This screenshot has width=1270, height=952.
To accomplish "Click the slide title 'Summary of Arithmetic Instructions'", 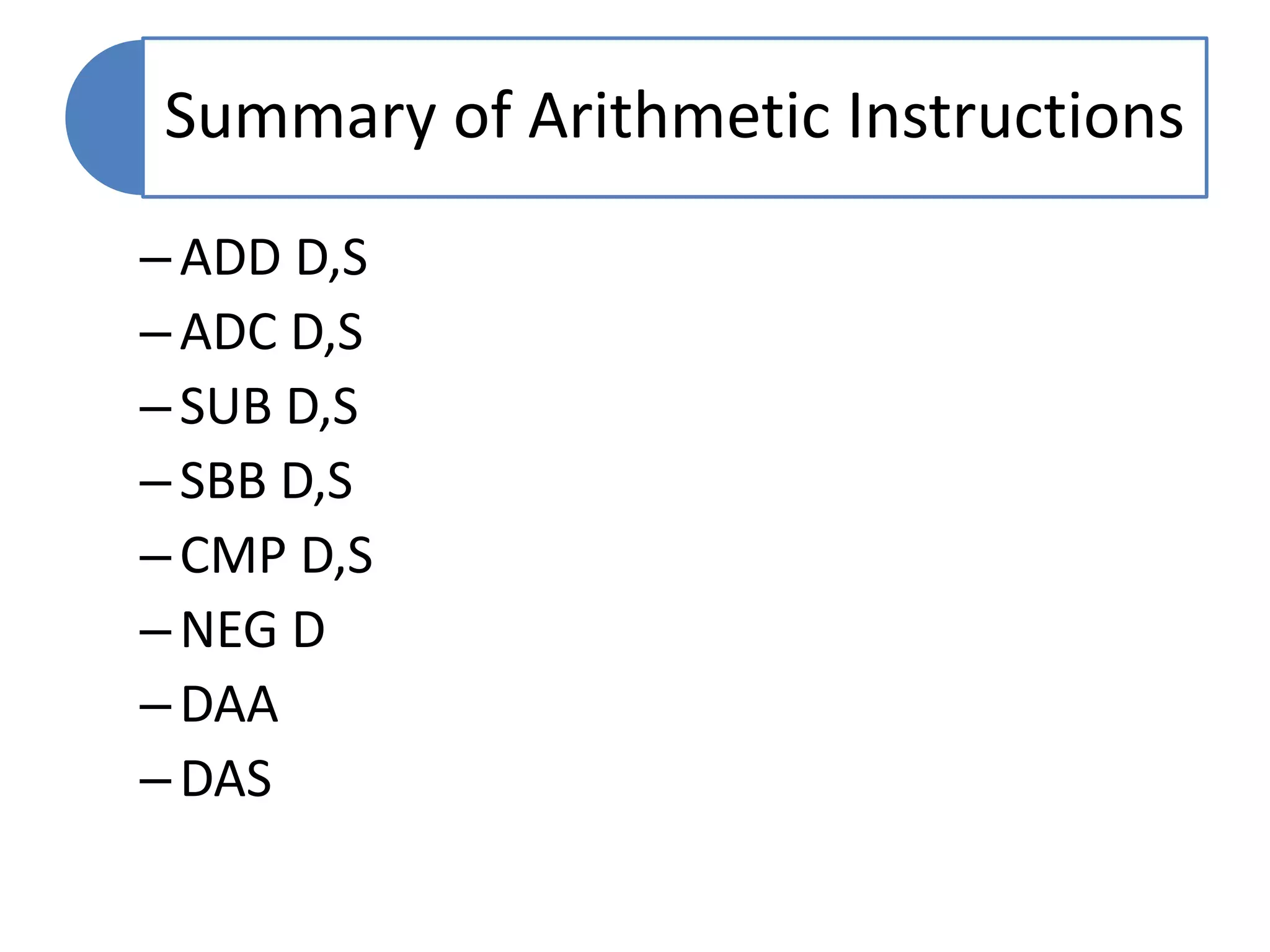I will tap(674, 117).
